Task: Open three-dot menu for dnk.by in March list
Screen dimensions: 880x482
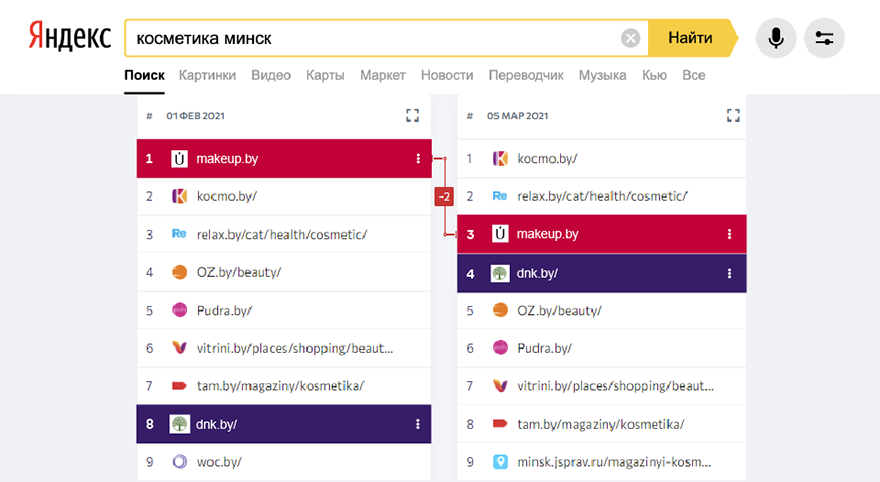Action: [x=729, y=273]
